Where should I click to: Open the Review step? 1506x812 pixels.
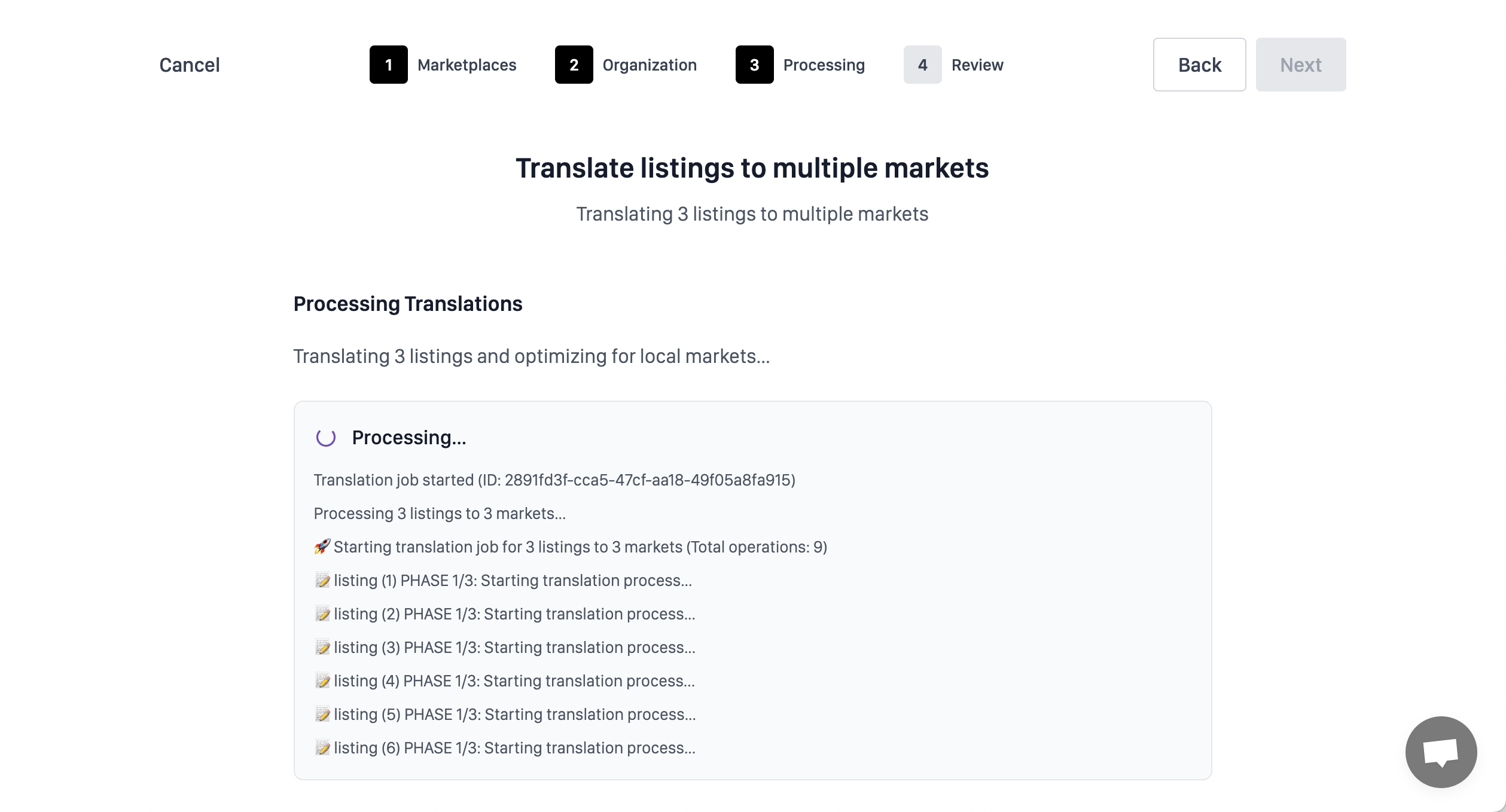tap(977, 65)
